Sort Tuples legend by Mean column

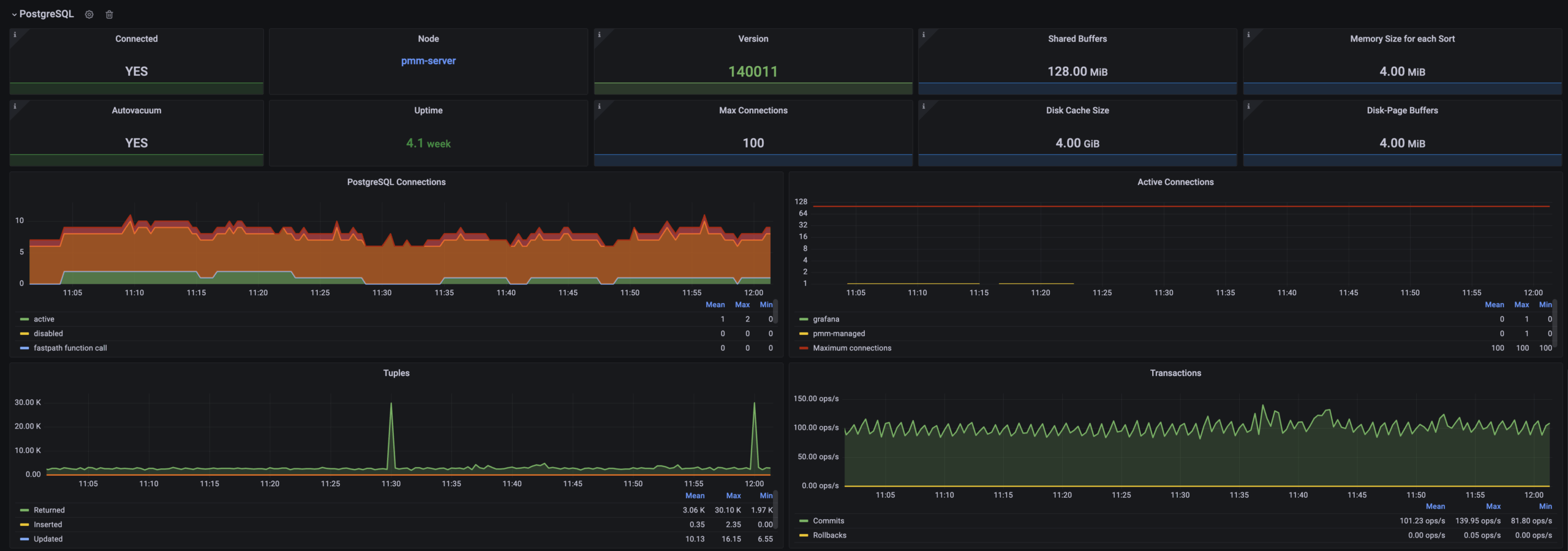pyautogui.click(x=695, y=495)
